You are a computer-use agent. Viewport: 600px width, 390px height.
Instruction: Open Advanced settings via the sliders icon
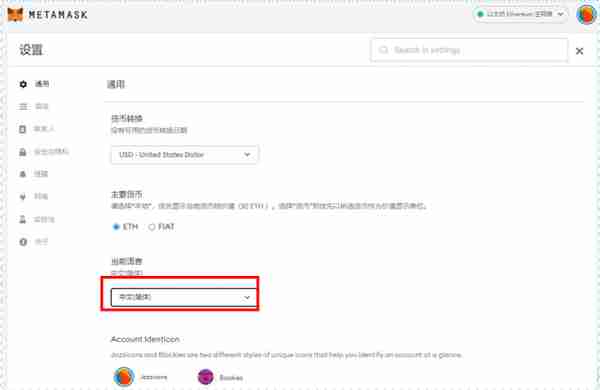[x=23, y=106]
